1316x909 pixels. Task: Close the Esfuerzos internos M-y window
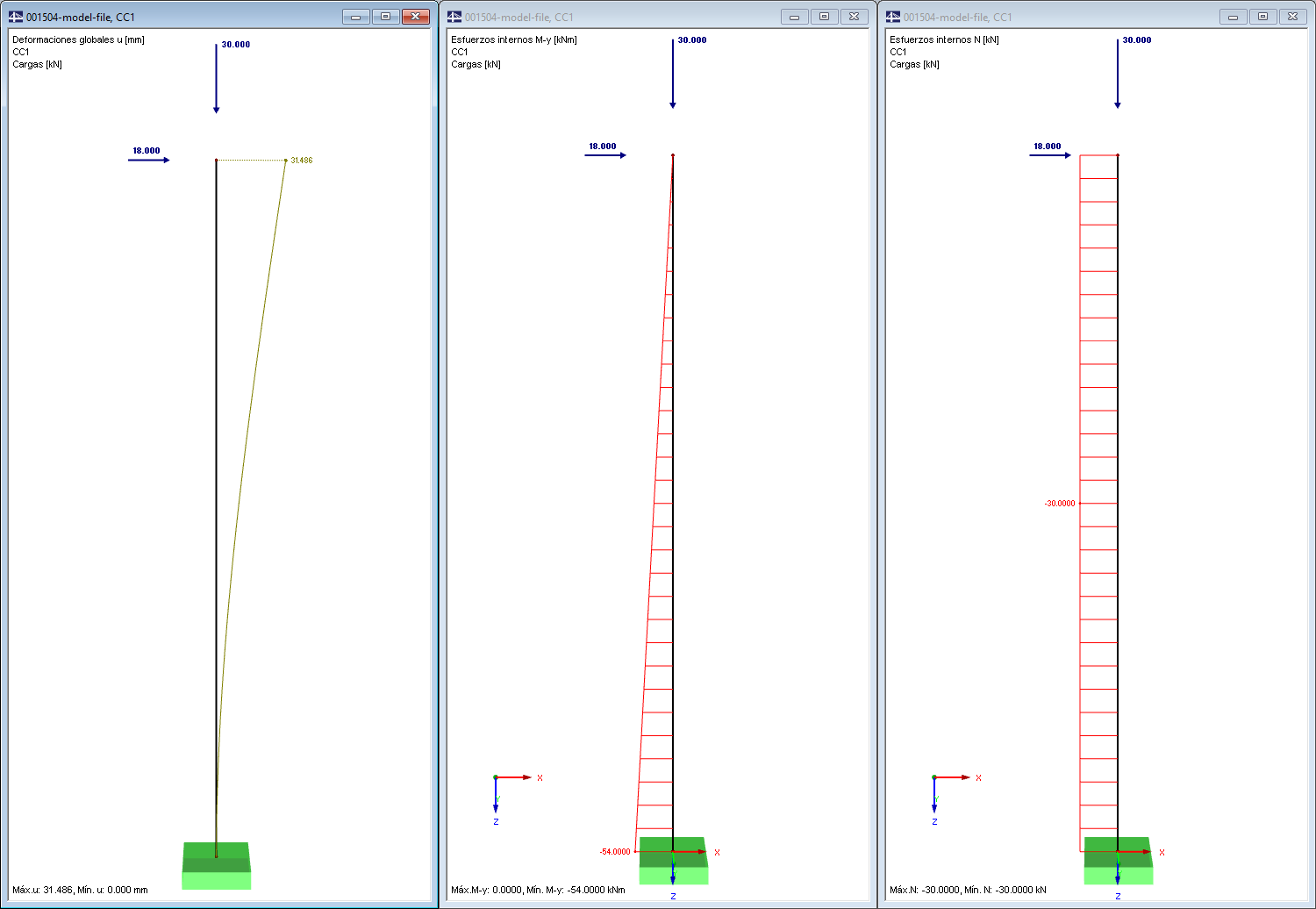pos(854,17)
